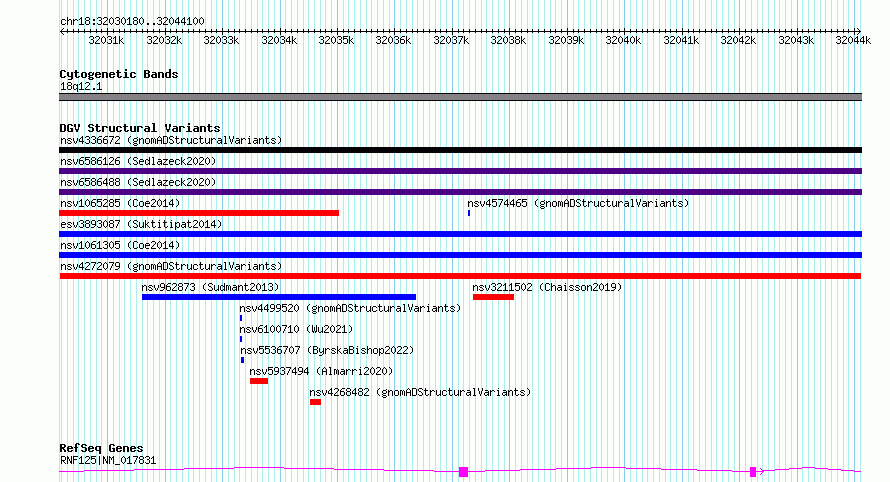Image resolution: width=890 pixels, height=482 pixels.
Task: Select the nsv6586126 (Sedlazeck2020) label
Action: click(x=138, y=161)
